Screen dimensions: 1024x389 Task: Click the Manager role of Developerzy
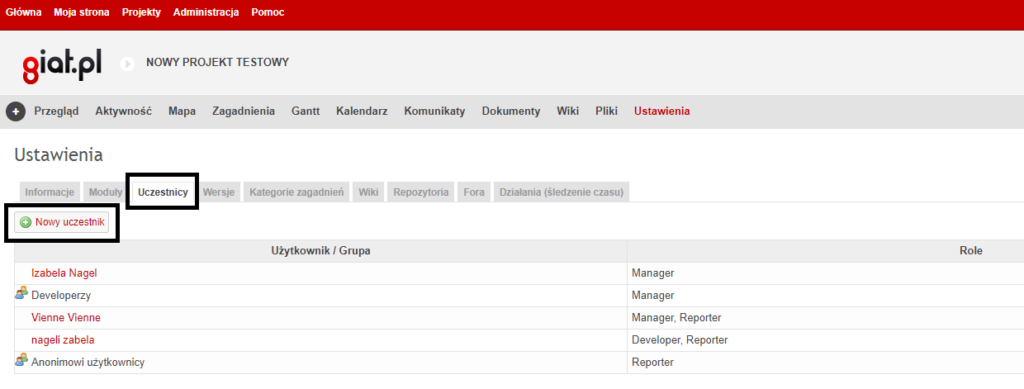(652, 295)
